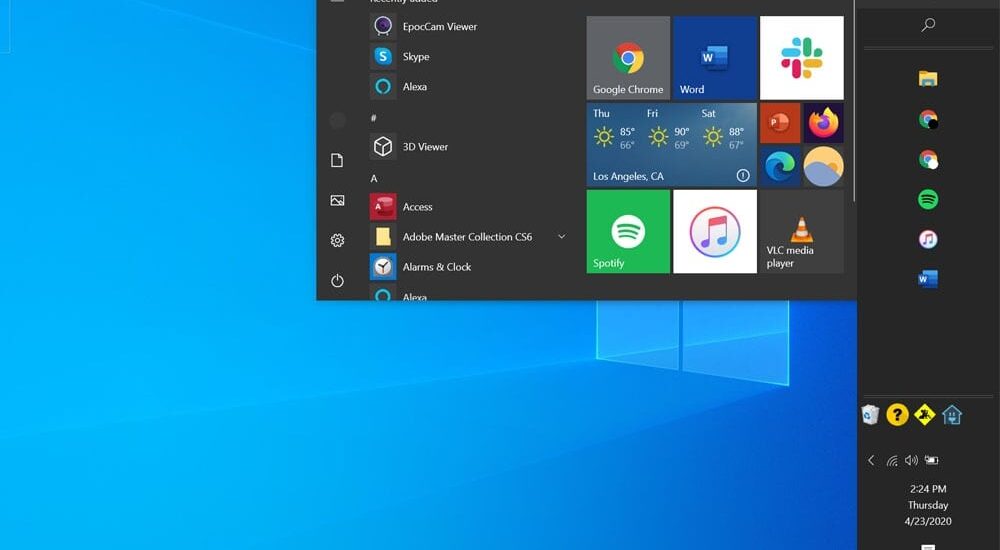Open the Wi-Fi network tray icon
The height and width of the screenshot is (550, 1000).
pyautogui.click(x=892, y=461)
